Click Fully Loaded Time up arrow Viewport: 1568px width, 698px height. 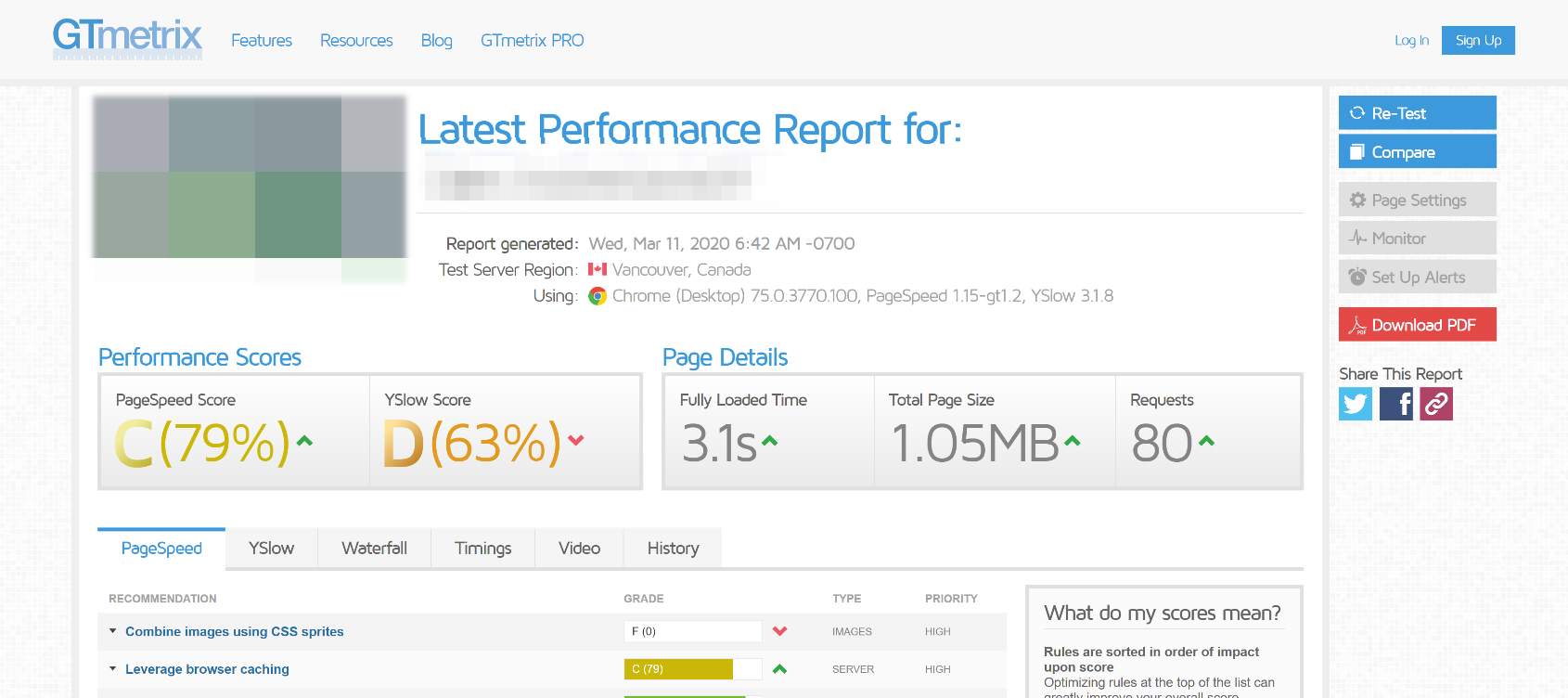click(x=769, y=441)
